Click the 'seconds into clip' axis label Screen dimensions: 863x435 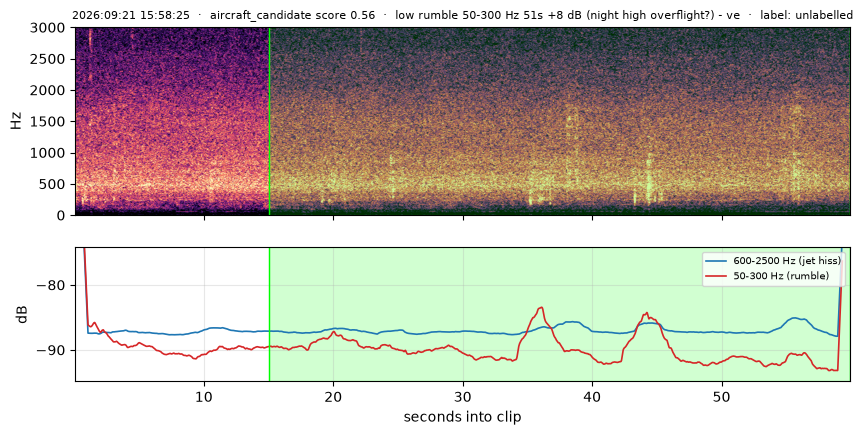(x=462, y=417)
